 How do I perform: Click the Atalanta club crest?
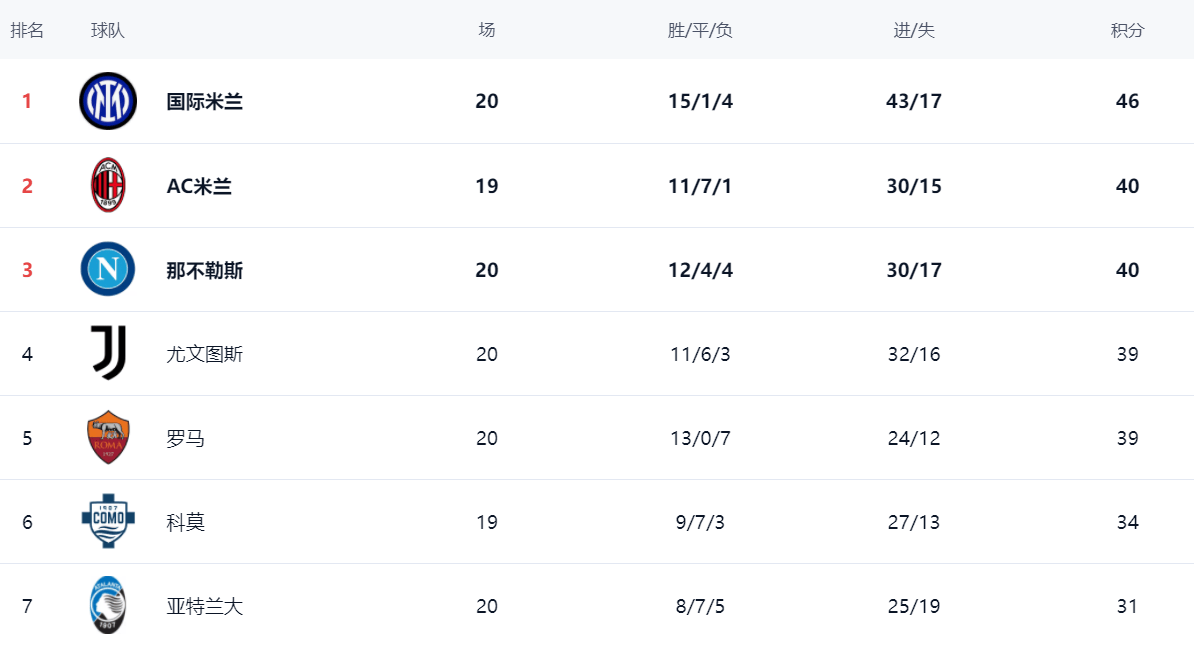click(x=108, y=606)
